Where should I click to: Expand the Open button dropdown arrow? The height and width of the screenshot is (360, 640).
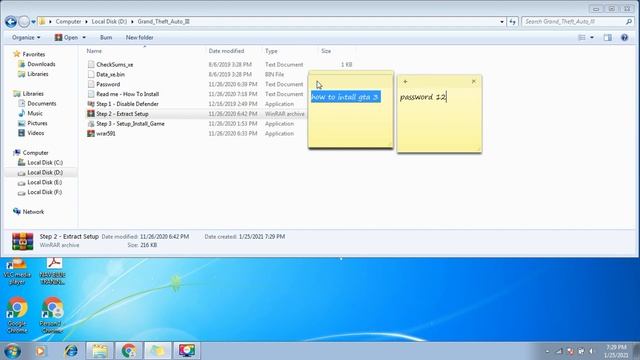pyautogui.click(x=84, y=38)
